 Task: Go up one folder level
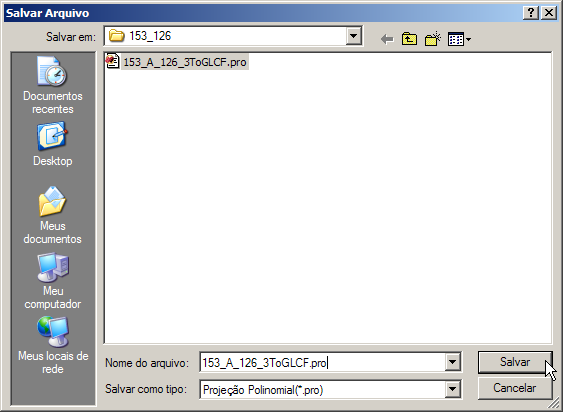coord(409,39)
